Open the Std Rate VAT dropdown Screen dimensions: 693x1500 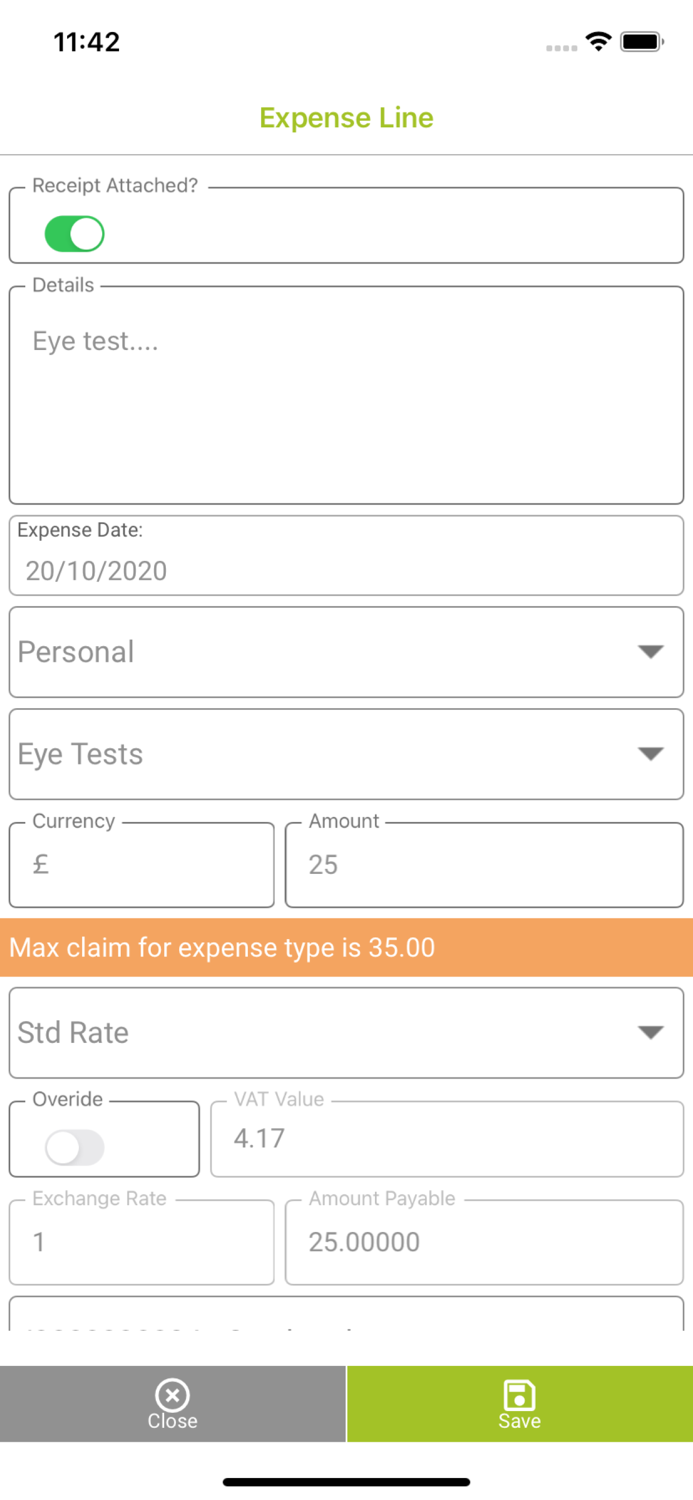click(x=346, y=1033)
